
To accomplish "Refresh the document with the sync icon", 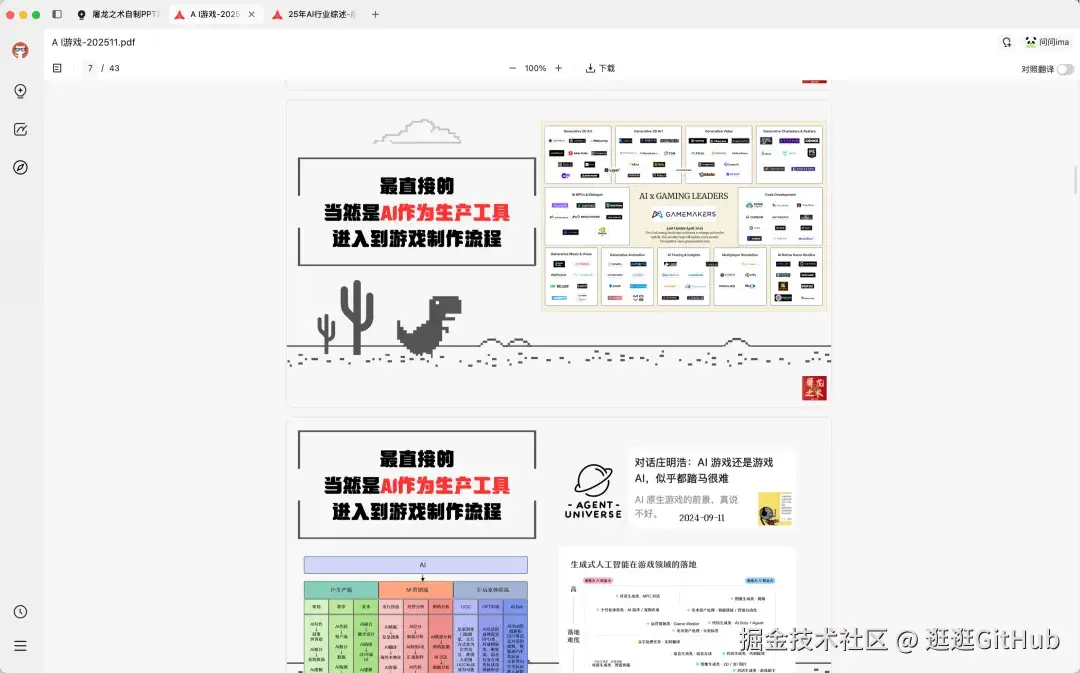I will pos(1008,42).
